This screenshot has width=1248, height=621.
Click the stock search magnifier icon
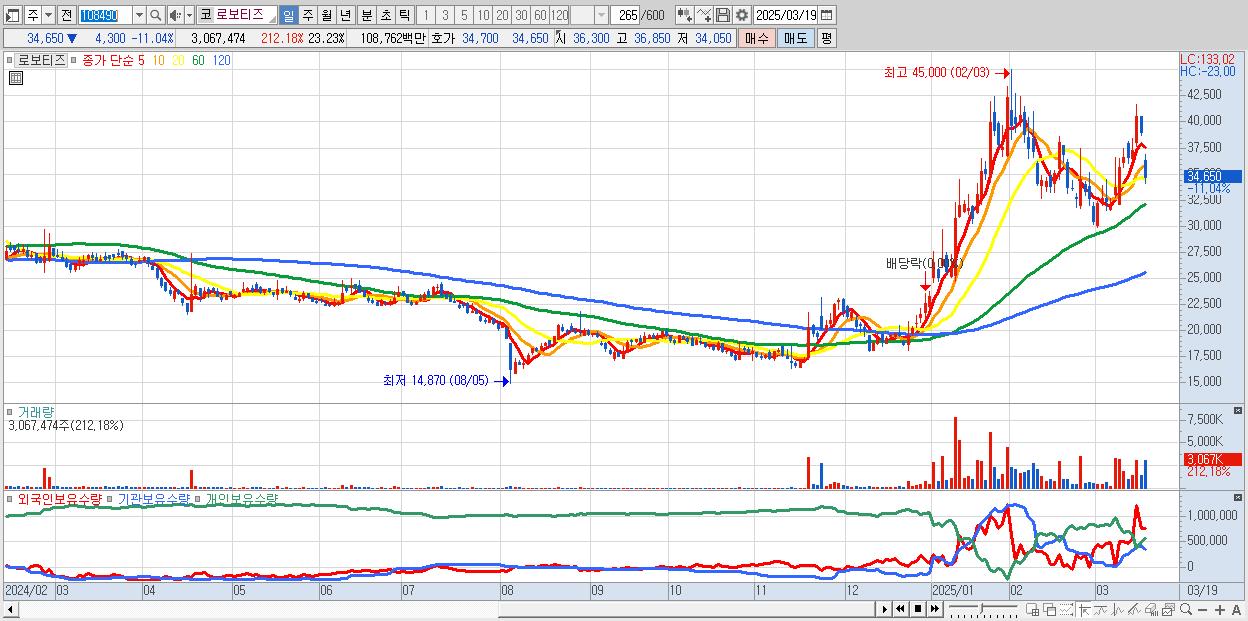pyautogui.click(x=156, y=16)
